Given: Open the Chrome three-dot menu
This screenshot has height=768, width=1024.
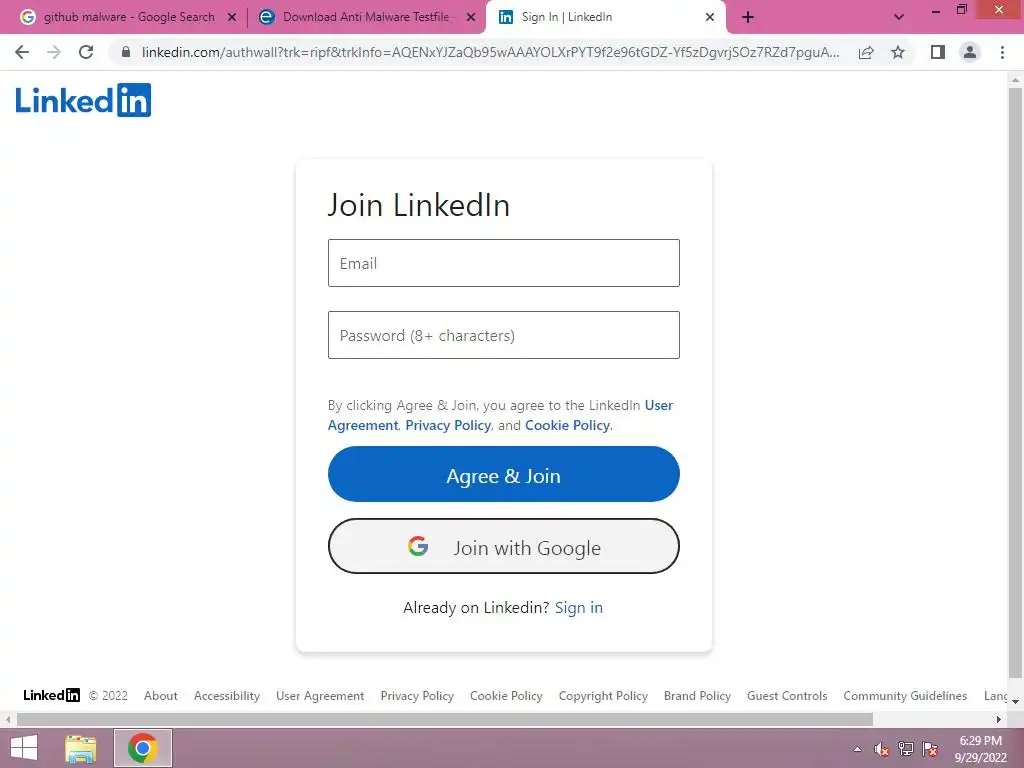Looking at the screenshot, I should click(1002, 52).
